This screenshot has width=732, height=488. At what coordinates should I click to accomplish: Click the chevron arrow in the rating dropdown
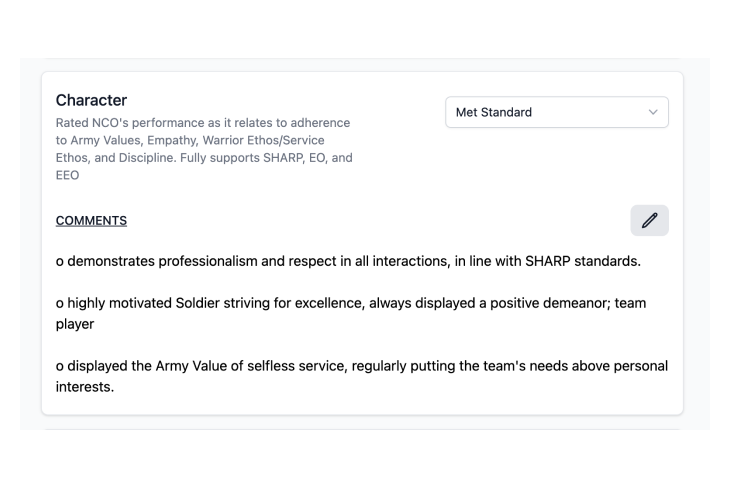tap(653, 112)
